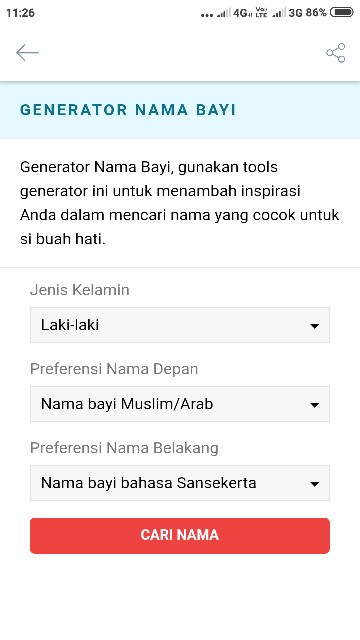The height and width of the screenshot is (640, 360).
Task: Tap the VoLTE status indicator
Action: tap(261, 12)
